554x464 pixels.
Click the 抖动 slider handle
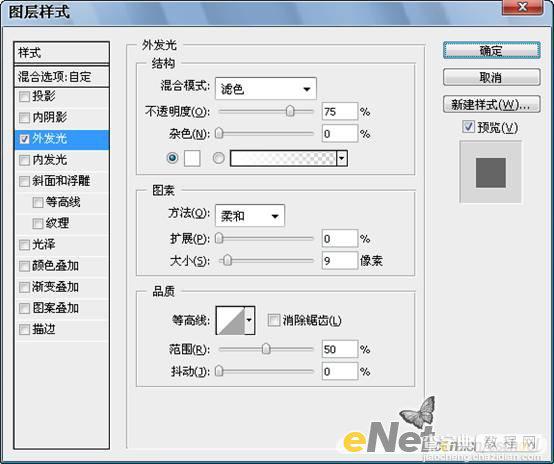click(219, 371)
